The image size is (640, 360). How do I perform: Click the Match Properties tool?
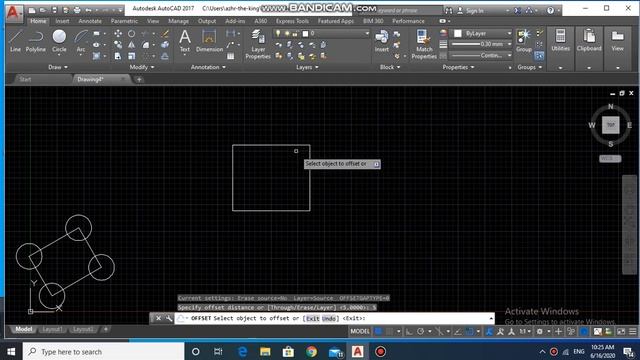[424, 44]
